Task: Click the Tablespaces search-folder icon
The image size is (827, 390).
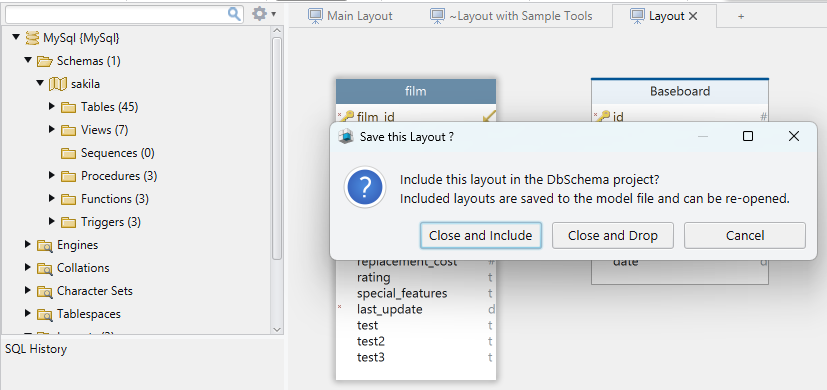Action: (x=45, y=314)
